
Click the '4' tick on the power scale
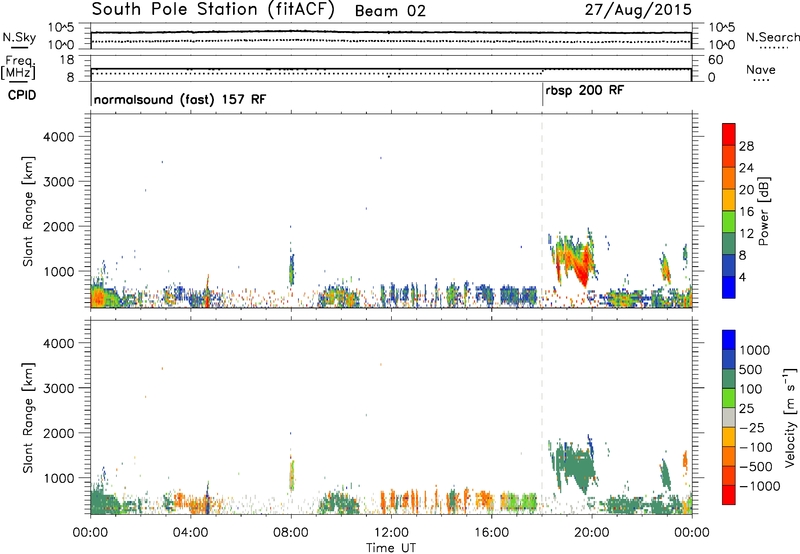743,278
